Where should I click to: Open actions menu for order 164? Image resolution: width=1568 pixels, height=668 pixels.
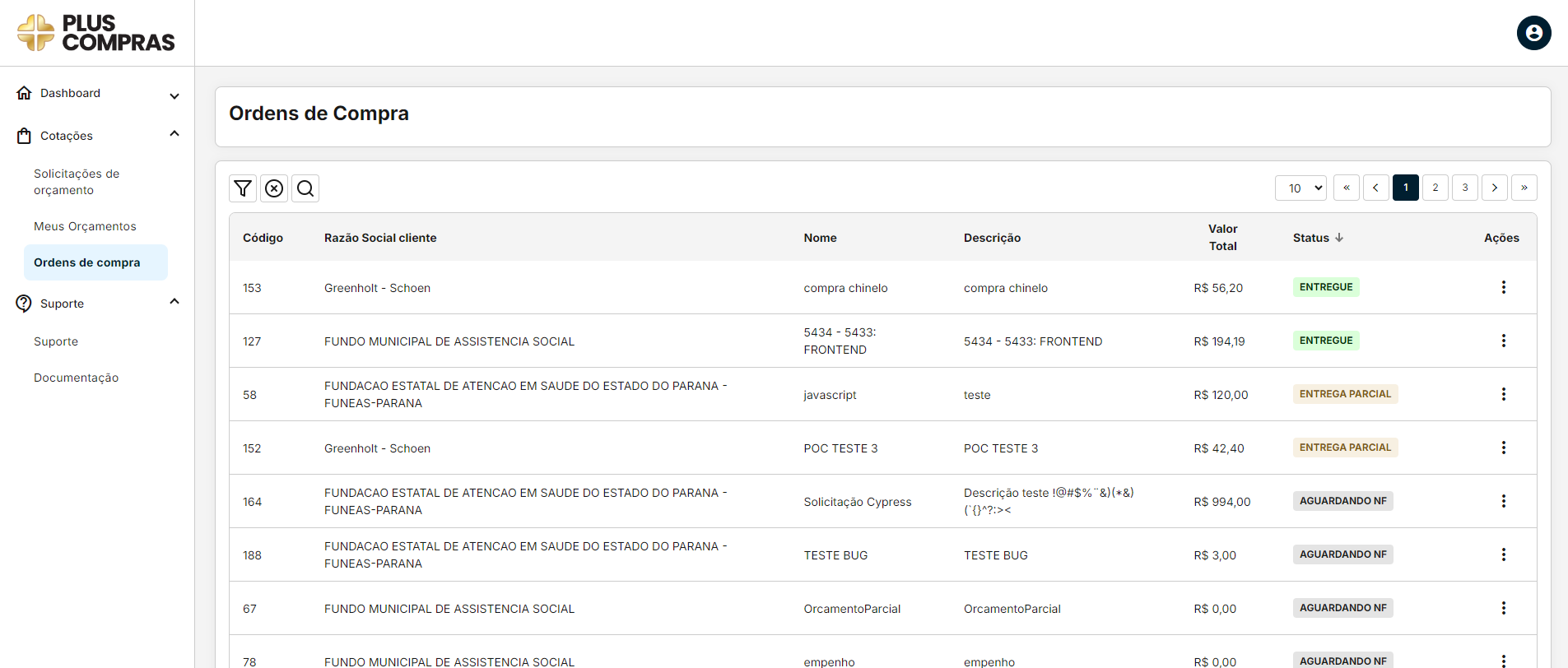point(1503,501)
